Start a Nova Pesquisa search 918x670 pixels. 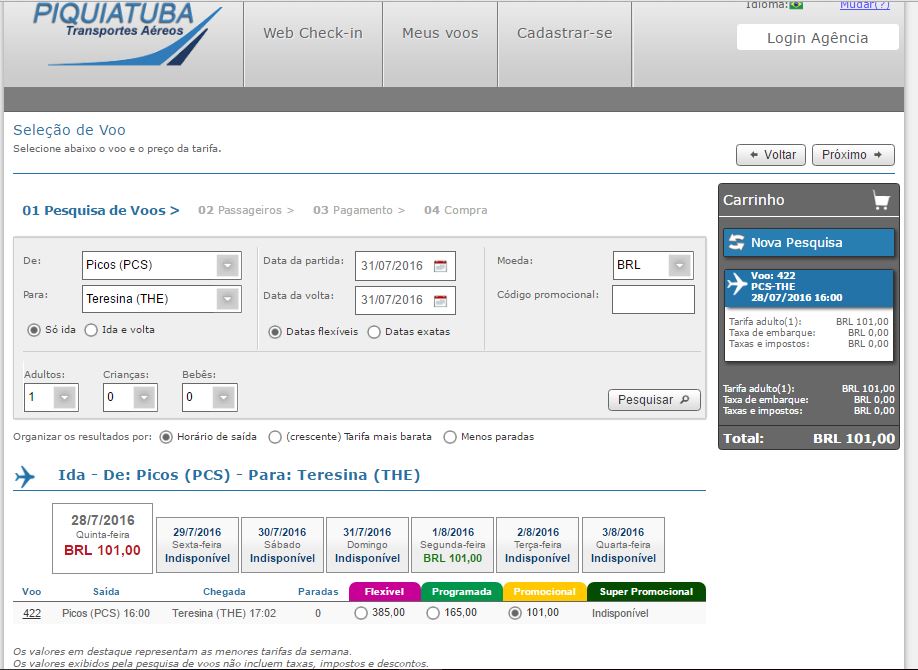pos(808,243)
